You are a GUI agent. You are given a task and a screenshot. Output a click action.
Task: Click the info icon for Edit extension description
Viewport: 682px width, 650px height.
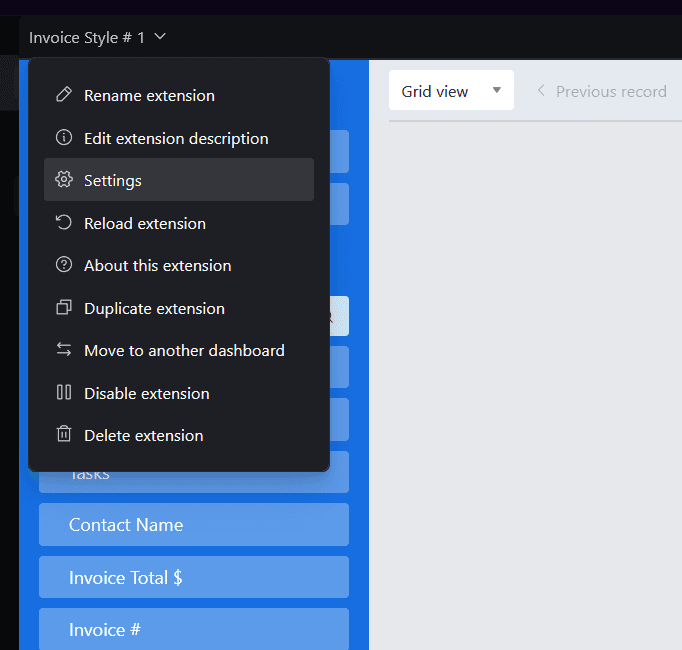[x=64, y=137]
